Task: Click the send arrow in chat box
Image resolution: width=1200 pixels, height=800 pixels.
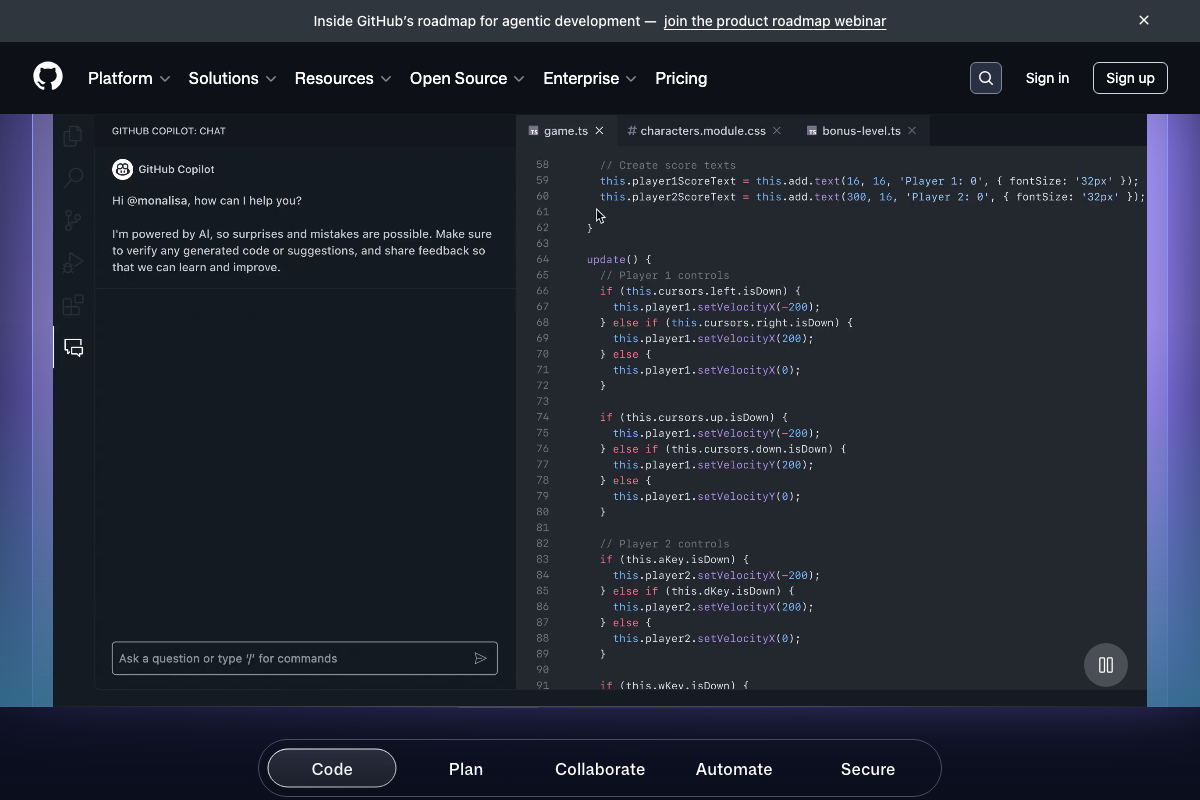Action: point(481,658)
